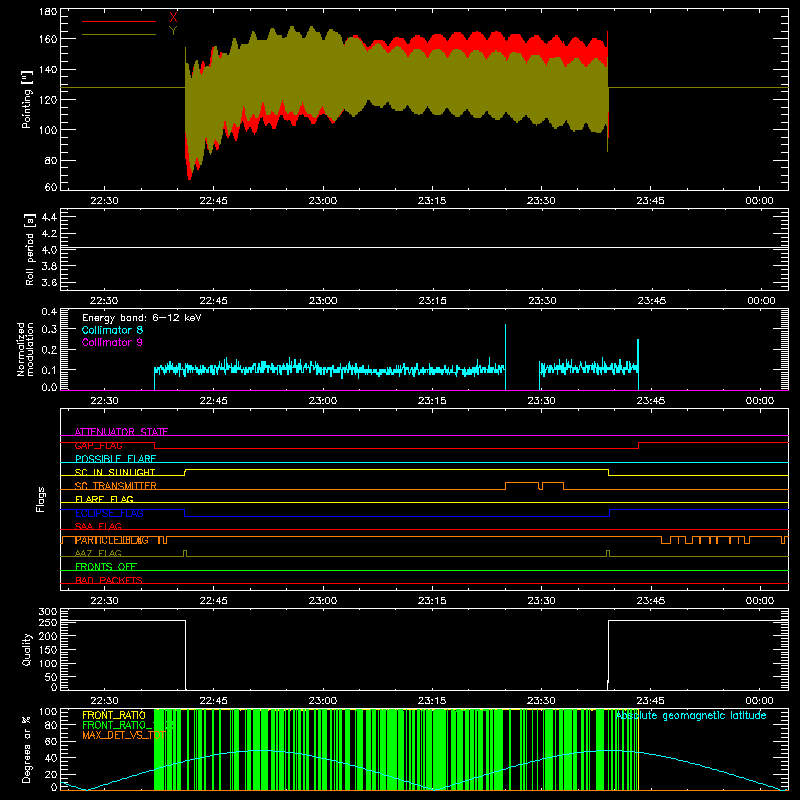Click 23:15 time label under Roll period plot

coord(432,301)
